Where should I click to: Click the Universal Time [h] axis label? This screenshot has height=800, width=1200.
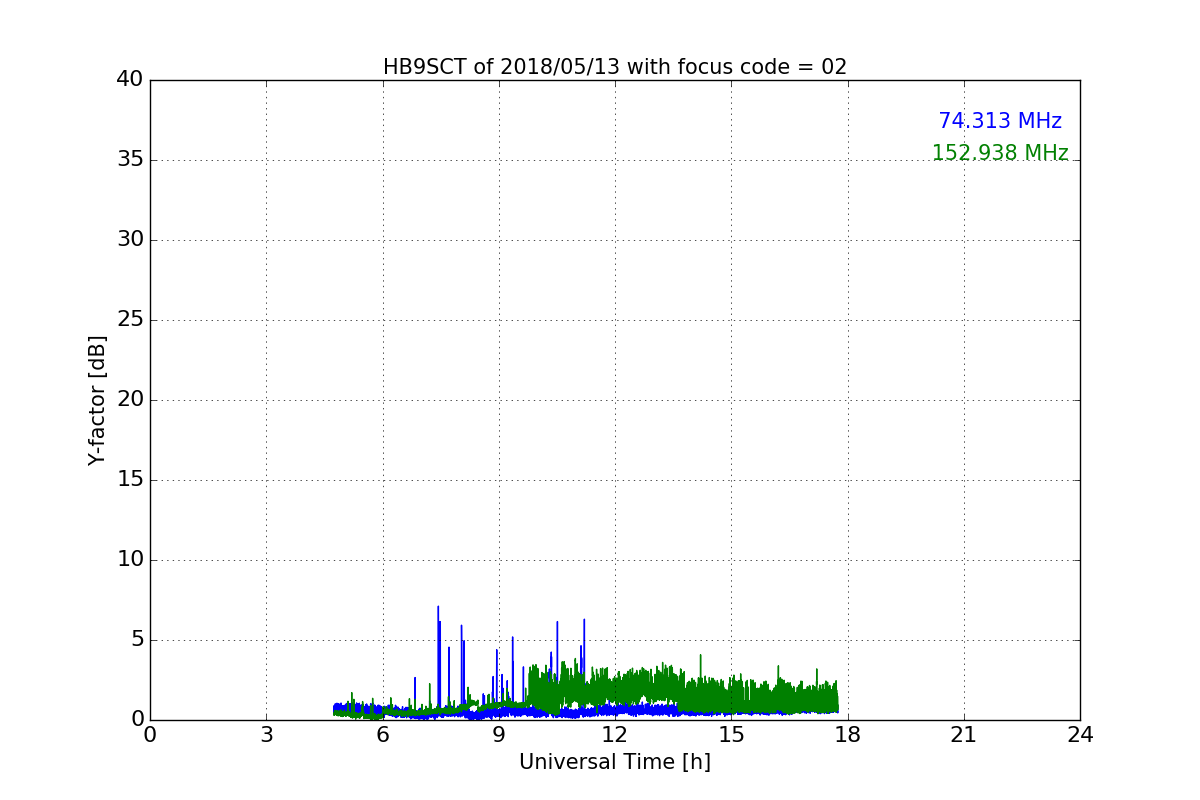[x=615, y=762]
